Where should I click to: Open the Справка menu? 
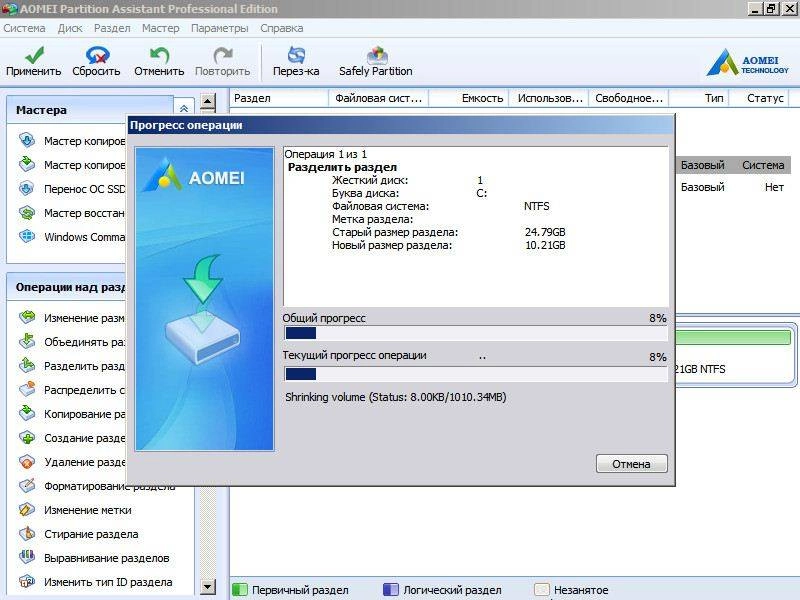282,28
